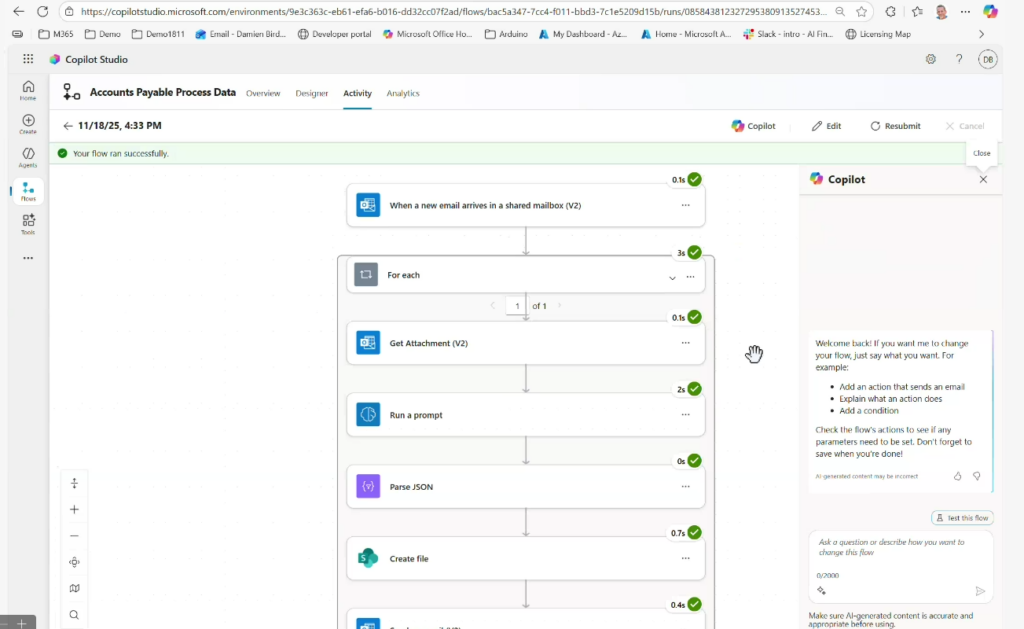Open M365 bookmarks folder
Viewport: 1024px width, 629px height.
(56, 34)
